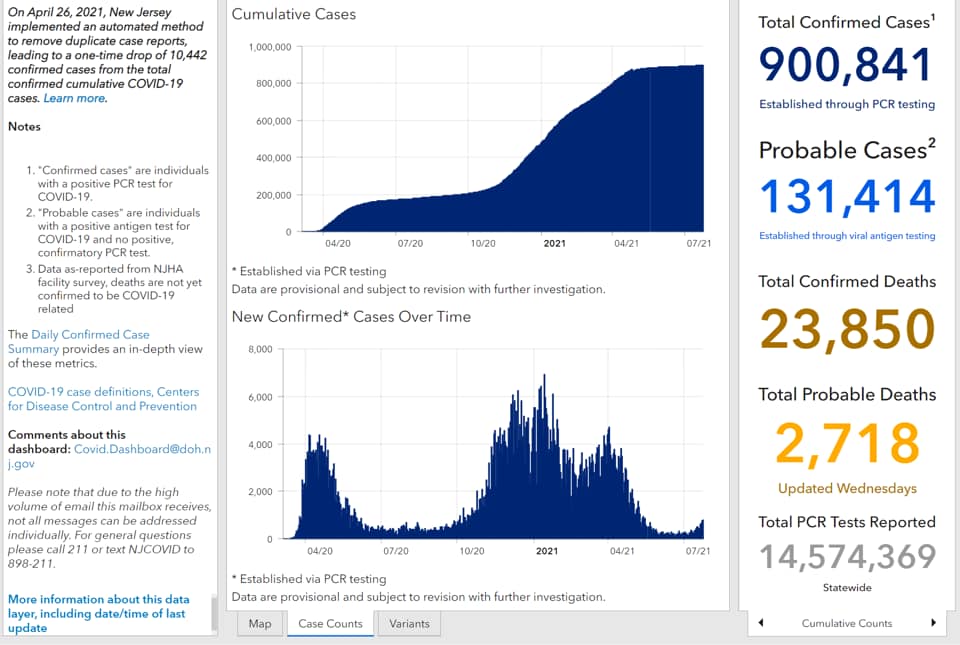Follow the Daily Confirmed Case Summary link
This screenshot has width=960, height=645.
click(78, 341)
